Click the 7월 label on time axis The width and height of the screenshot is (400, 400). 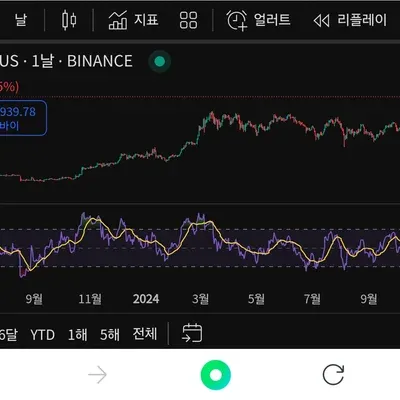coord(312,299)
